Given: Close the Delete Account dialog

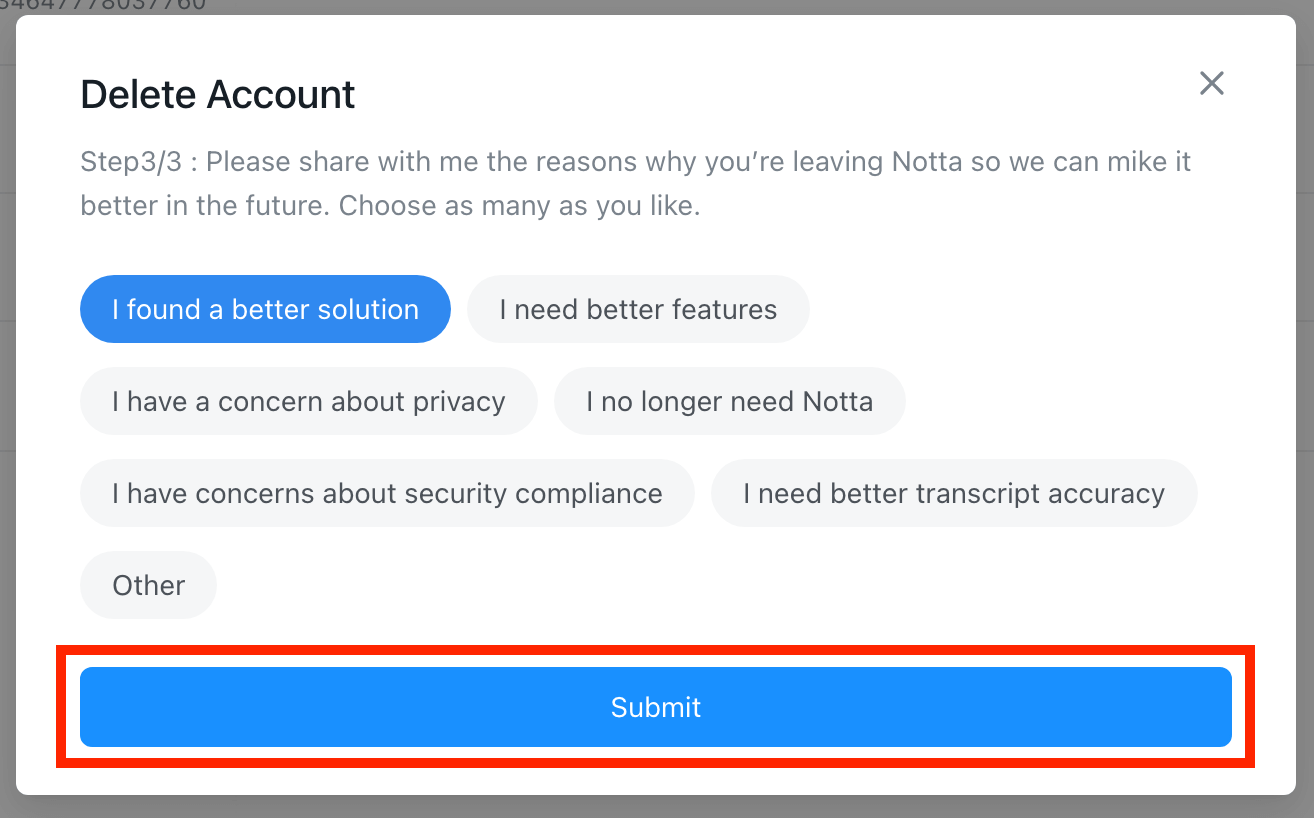Looking at the screenshot, I should pos(1211,83).
